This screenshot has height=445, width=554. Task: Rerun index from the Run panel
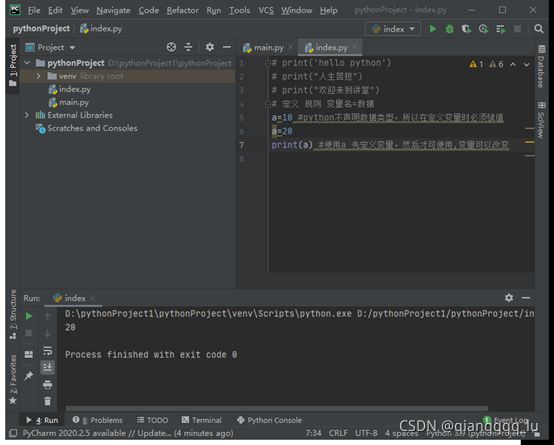click(29, 316)
